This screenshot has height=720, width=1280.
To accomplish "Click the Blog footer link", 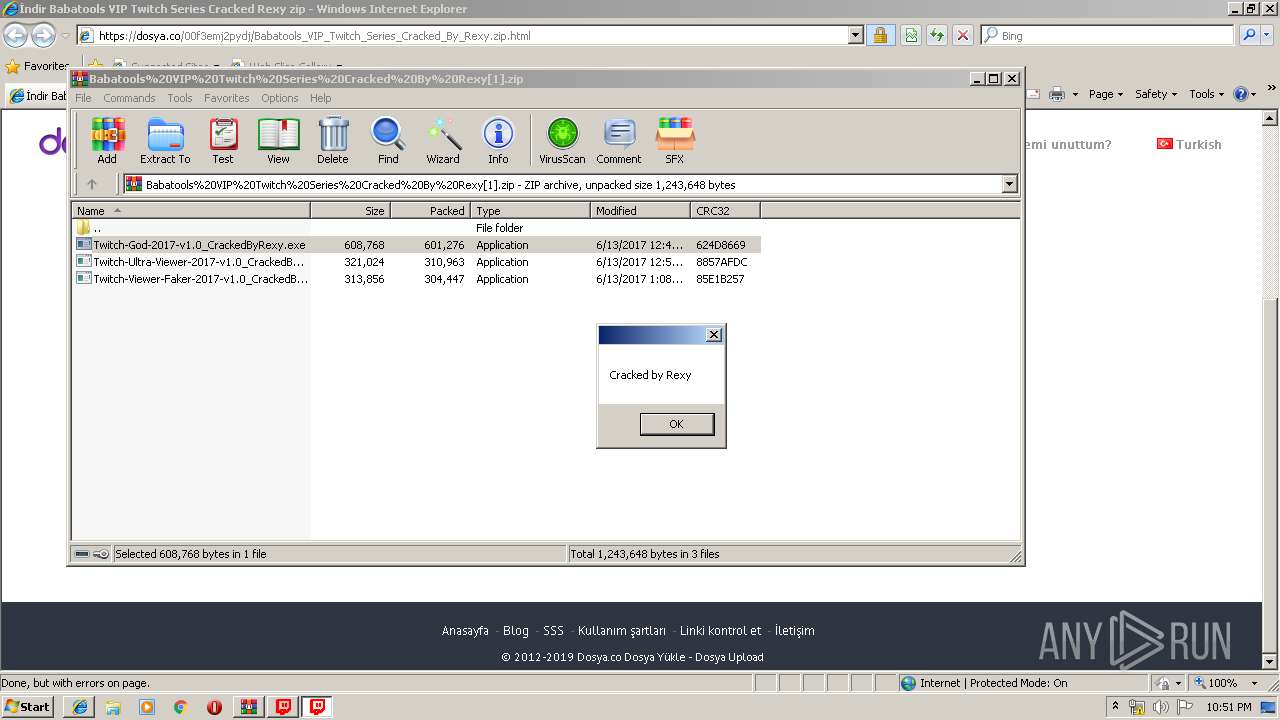I will tap(516, 631).
